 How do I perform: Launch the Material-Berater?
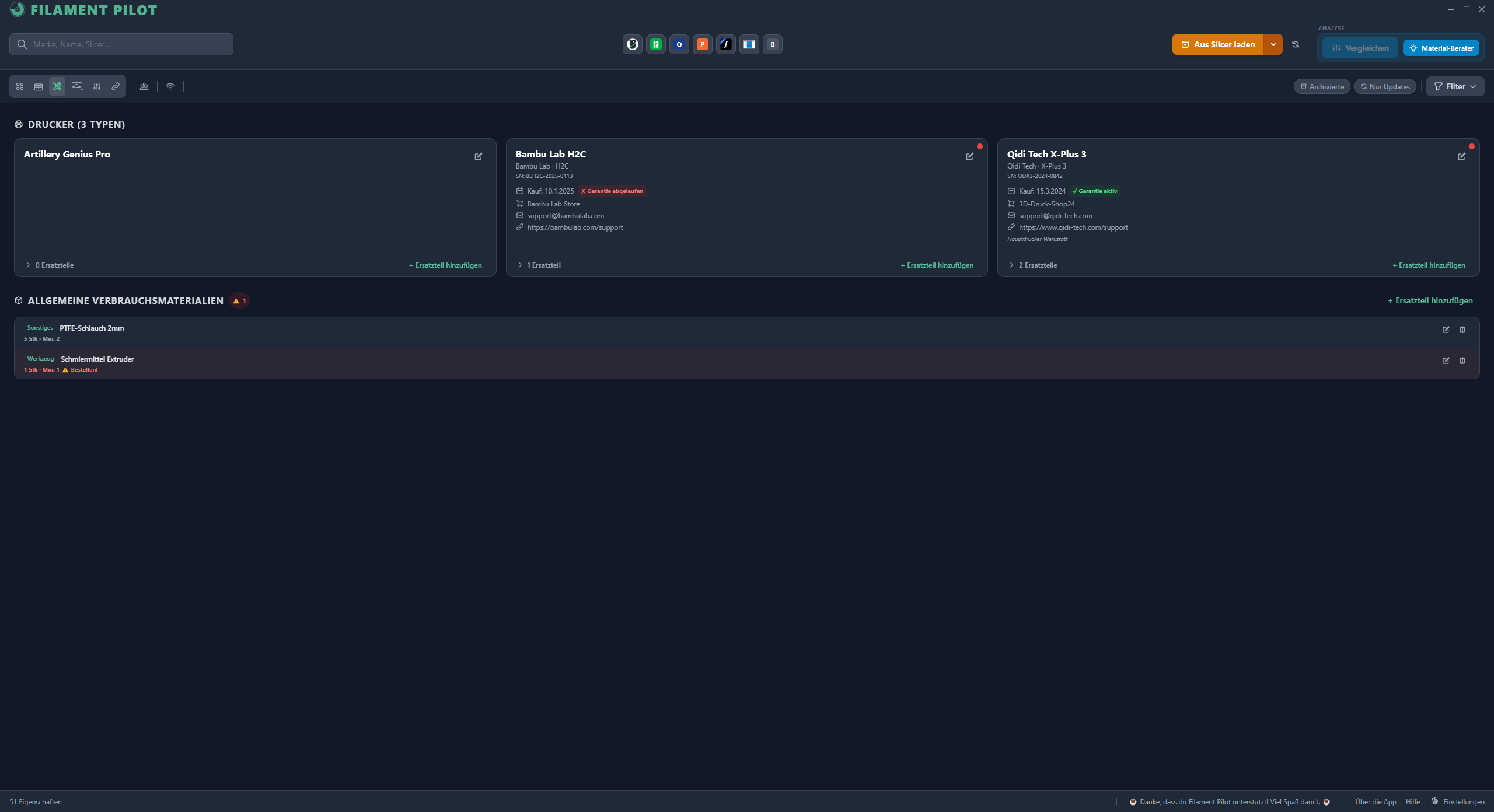point(1441,48)
